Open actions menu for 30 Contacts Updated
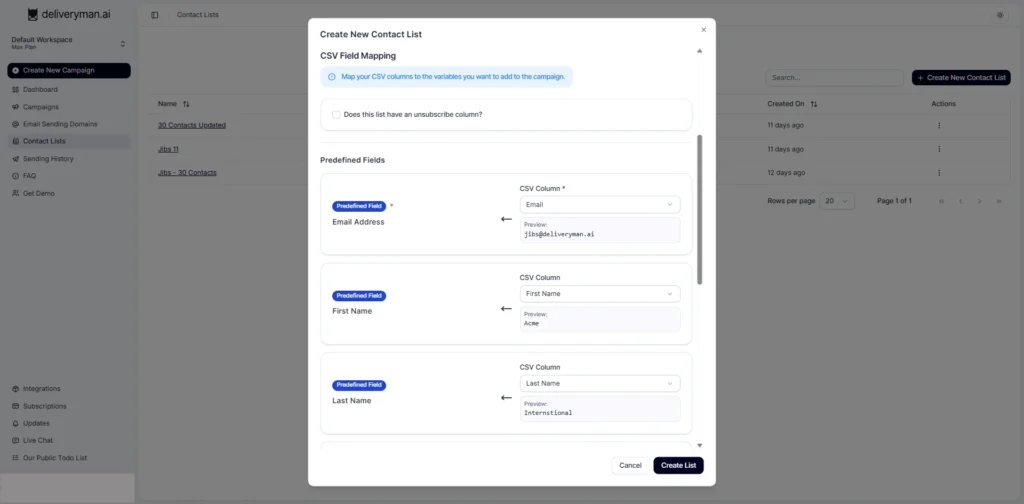Screen dimensions: 1024x504 click(x=939, y=125)
